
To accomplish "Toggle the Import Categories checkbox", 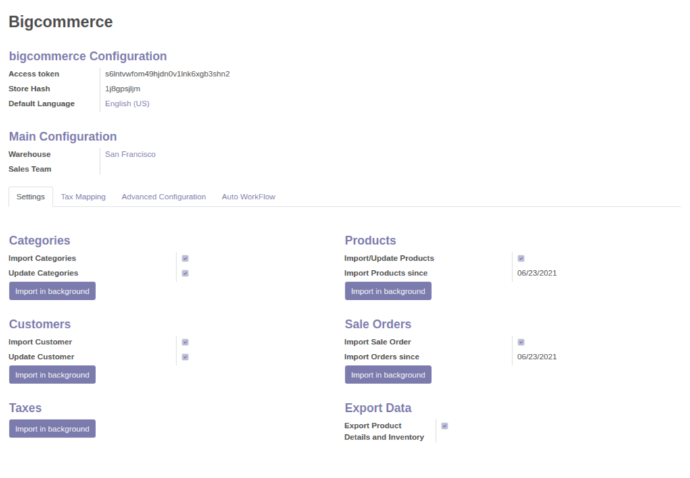I will point(185,258).
